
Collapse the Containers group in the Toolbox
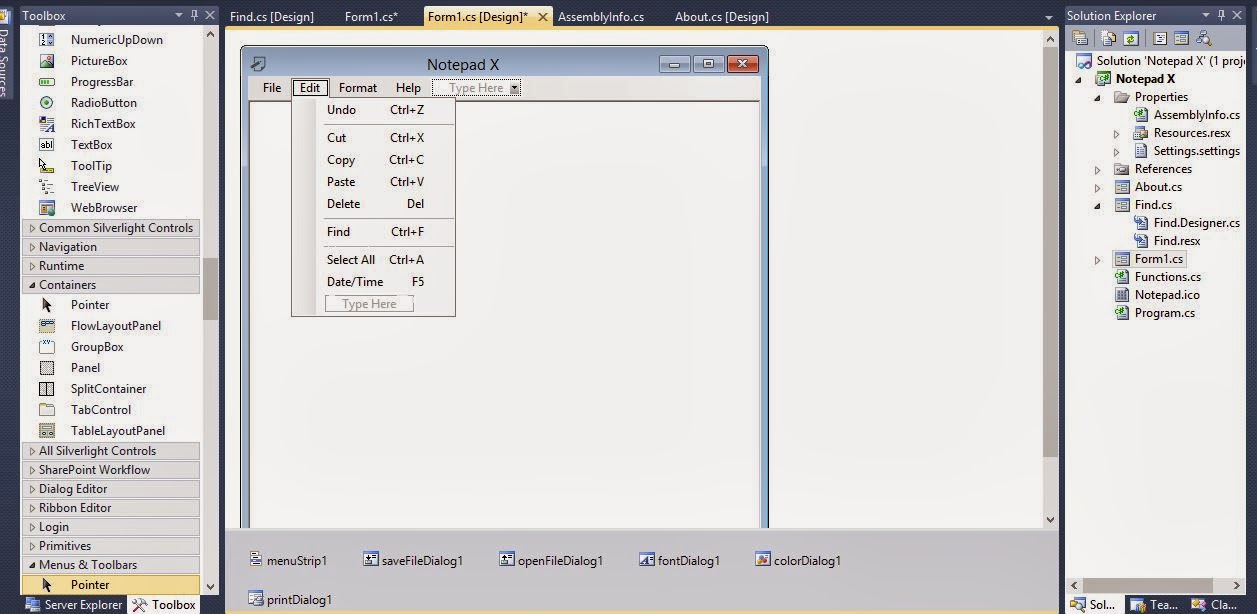click(x=67, y=284)
